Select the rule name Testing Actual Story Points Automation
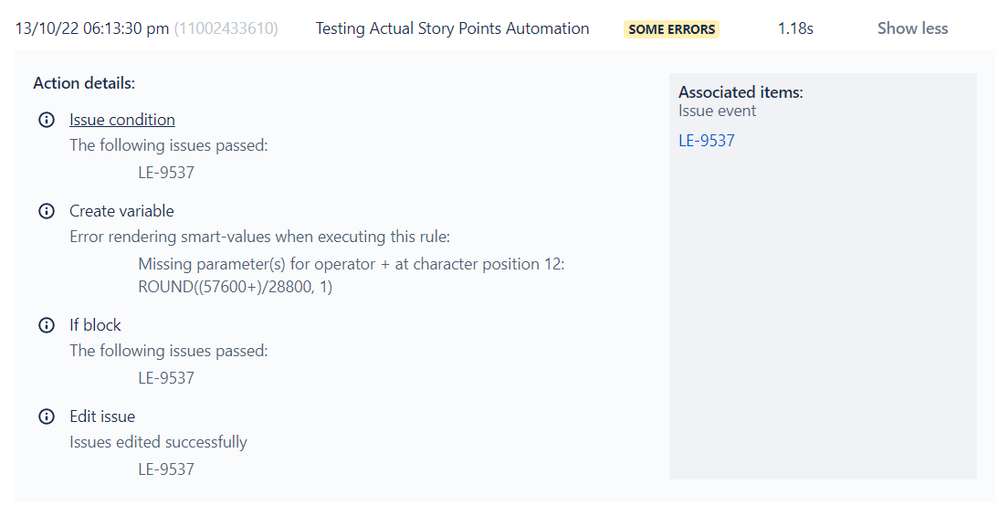 coord(452,29)
